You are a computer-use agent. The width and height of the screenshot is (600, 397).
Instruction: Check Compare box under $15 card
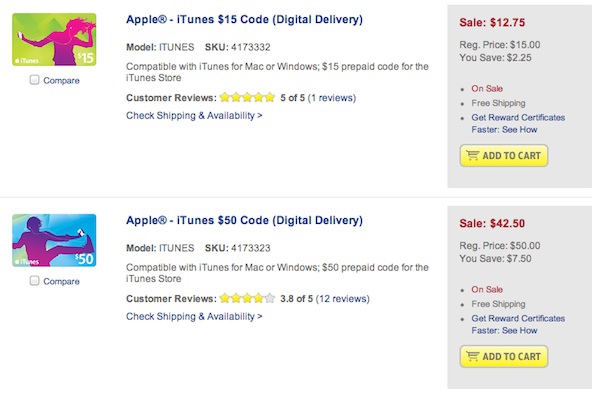pos(34,80)
